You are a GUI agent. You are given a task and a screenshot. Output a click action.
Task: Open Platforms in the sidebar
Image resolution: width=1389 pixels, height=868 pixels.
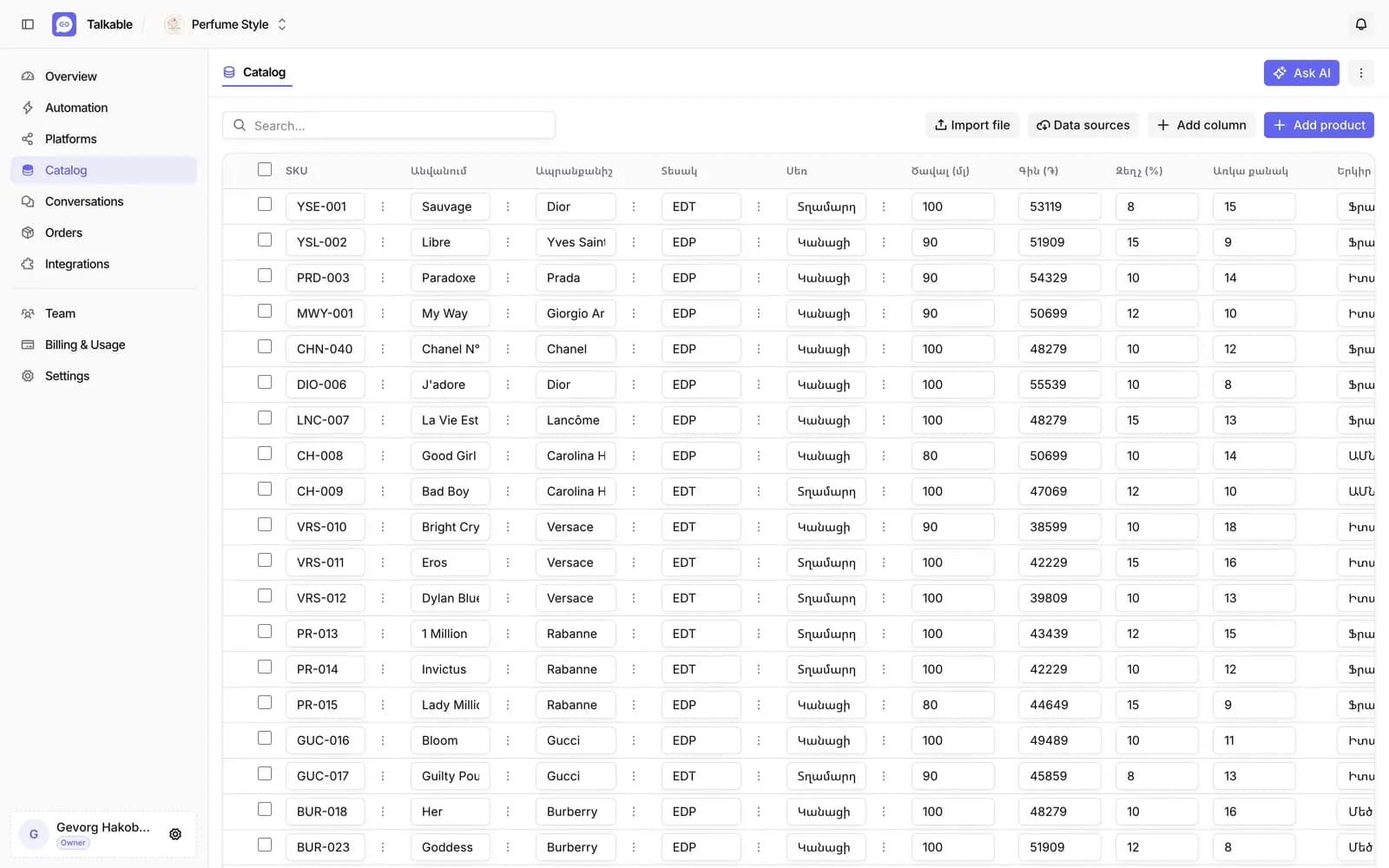104,139
